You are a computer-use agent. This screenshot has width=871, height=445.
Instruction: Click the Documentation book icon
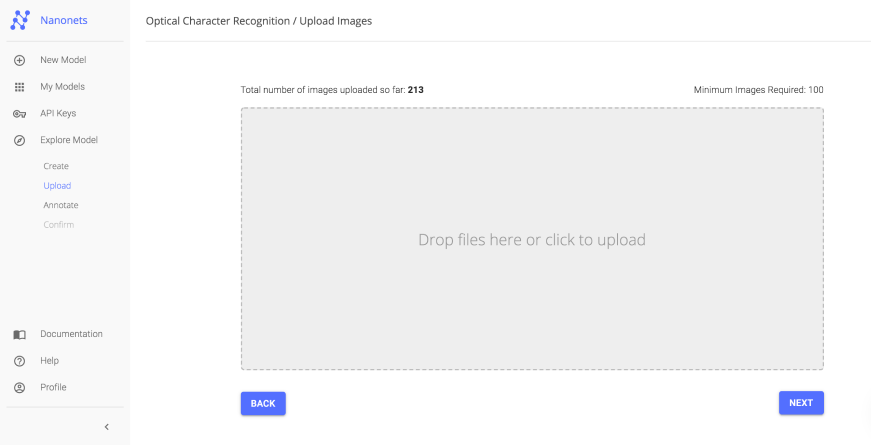[x=19, y=334]
